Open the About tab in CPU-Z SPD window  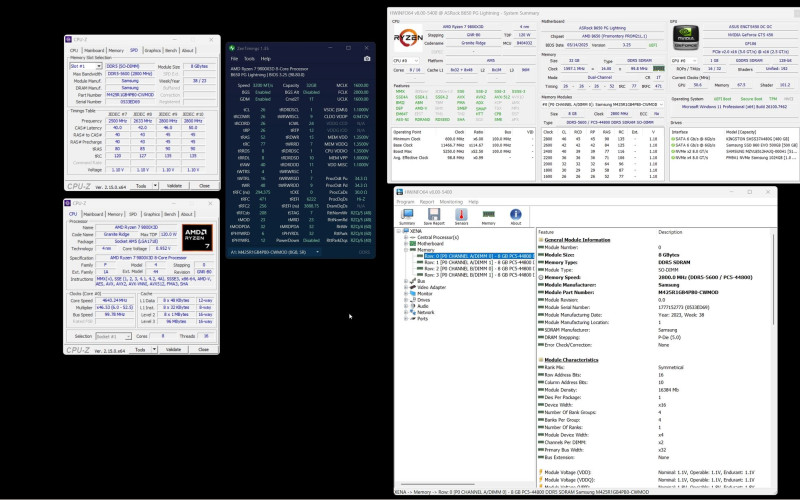pos(187,51)
